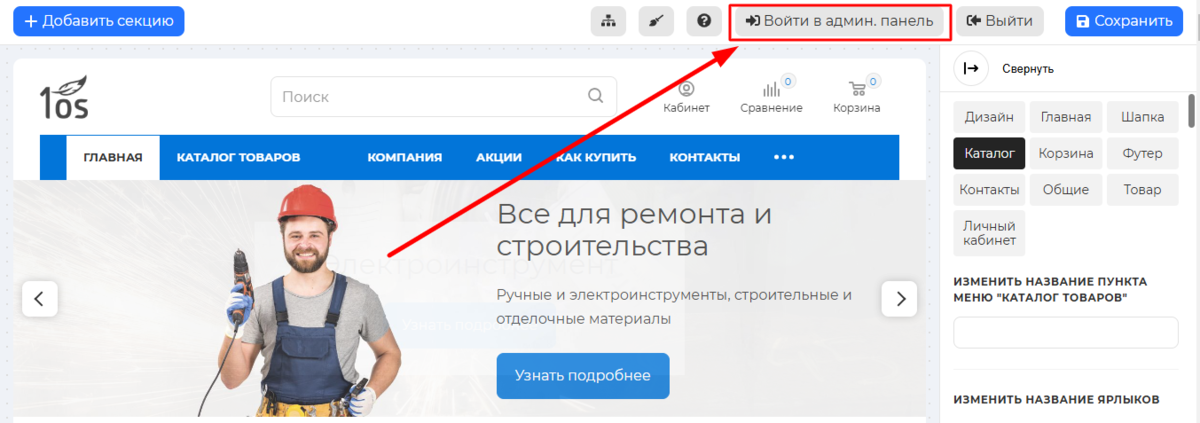Open the Личный кабинет settings tab
This screenshot has height=423, width=1200.
[989, 233]
